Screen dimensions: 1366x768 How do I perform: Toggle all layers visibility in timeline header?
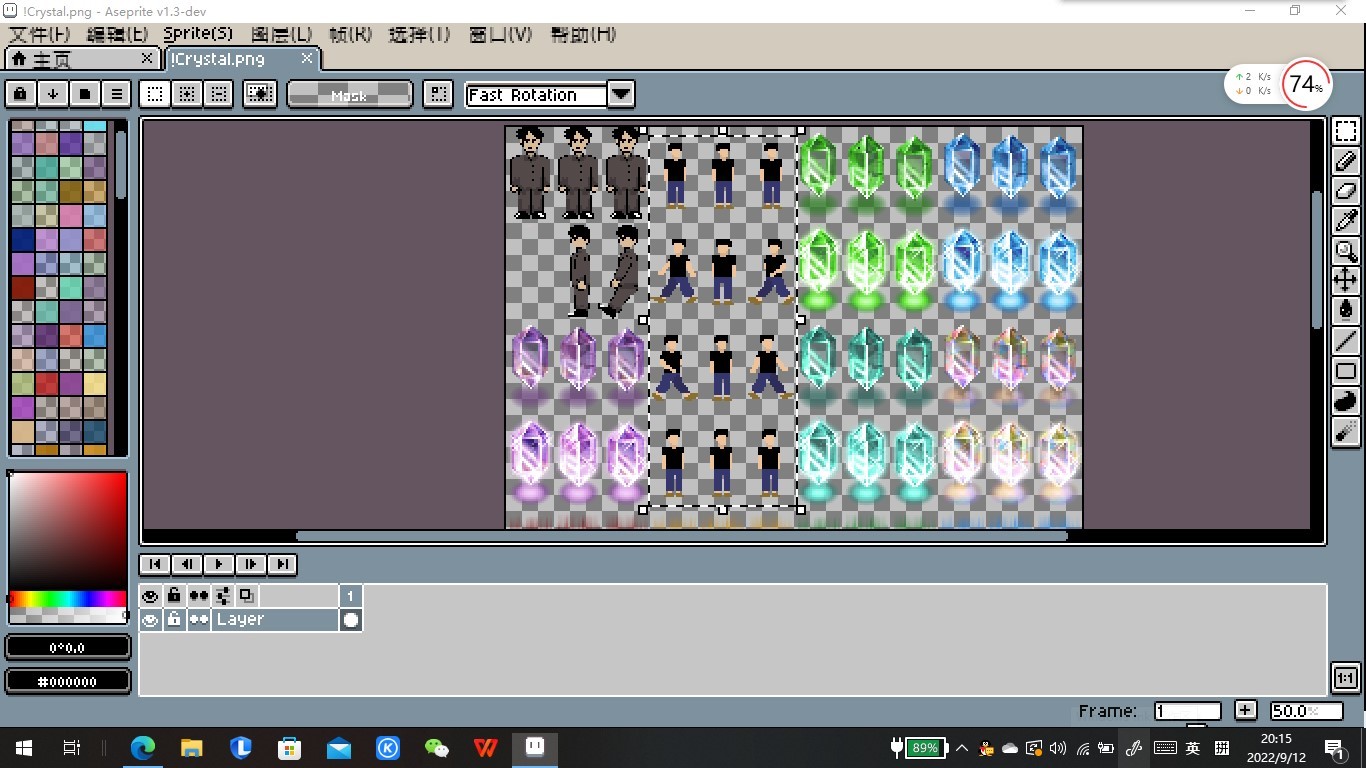point(150,596)
